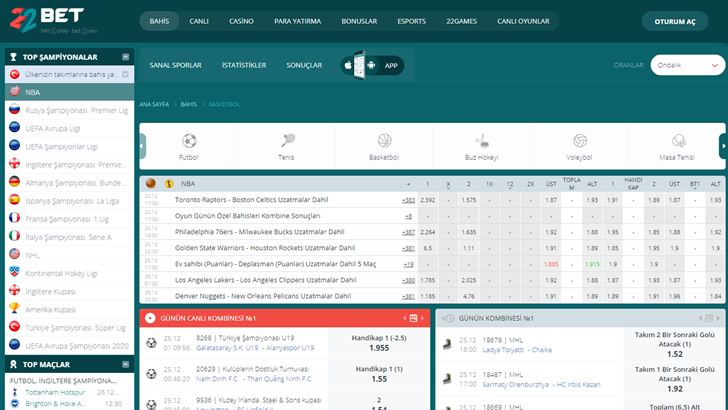Select the Basketbol sport icon
Viewport: 728px width, 410px height.
(384, 140)
